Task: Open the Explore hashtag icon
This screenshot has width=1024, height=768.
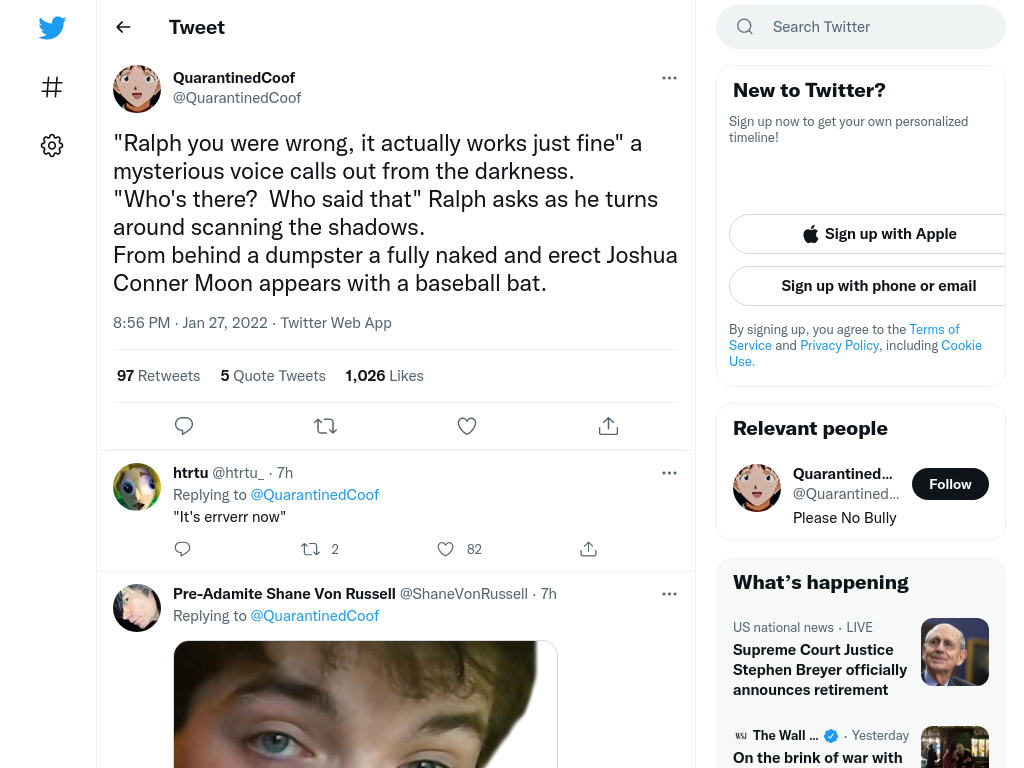Action: (x=52, y=87)
